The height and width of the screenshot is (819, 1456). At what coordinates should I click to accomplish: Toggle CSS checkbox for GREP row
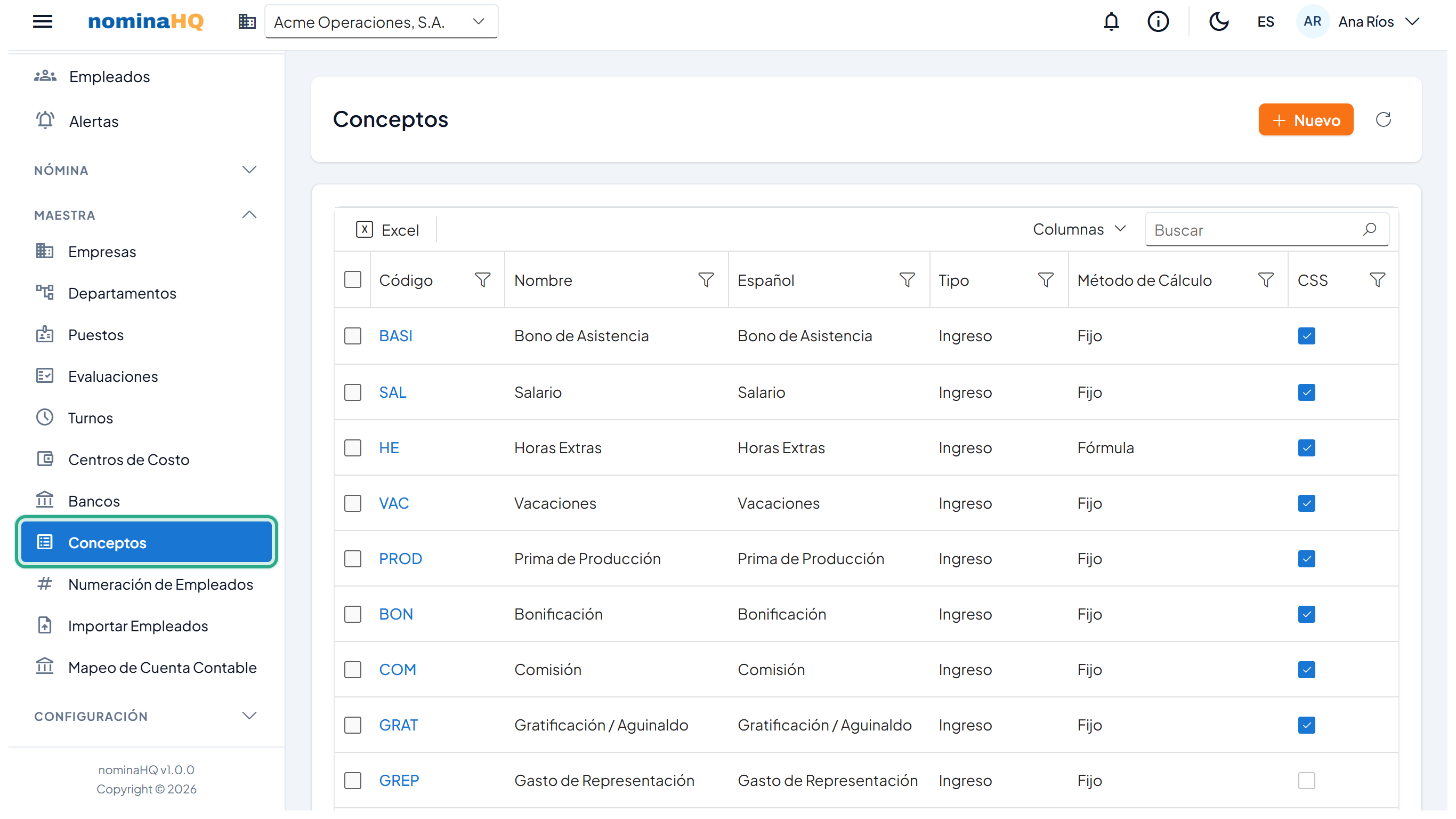(x=1306, y=780)
